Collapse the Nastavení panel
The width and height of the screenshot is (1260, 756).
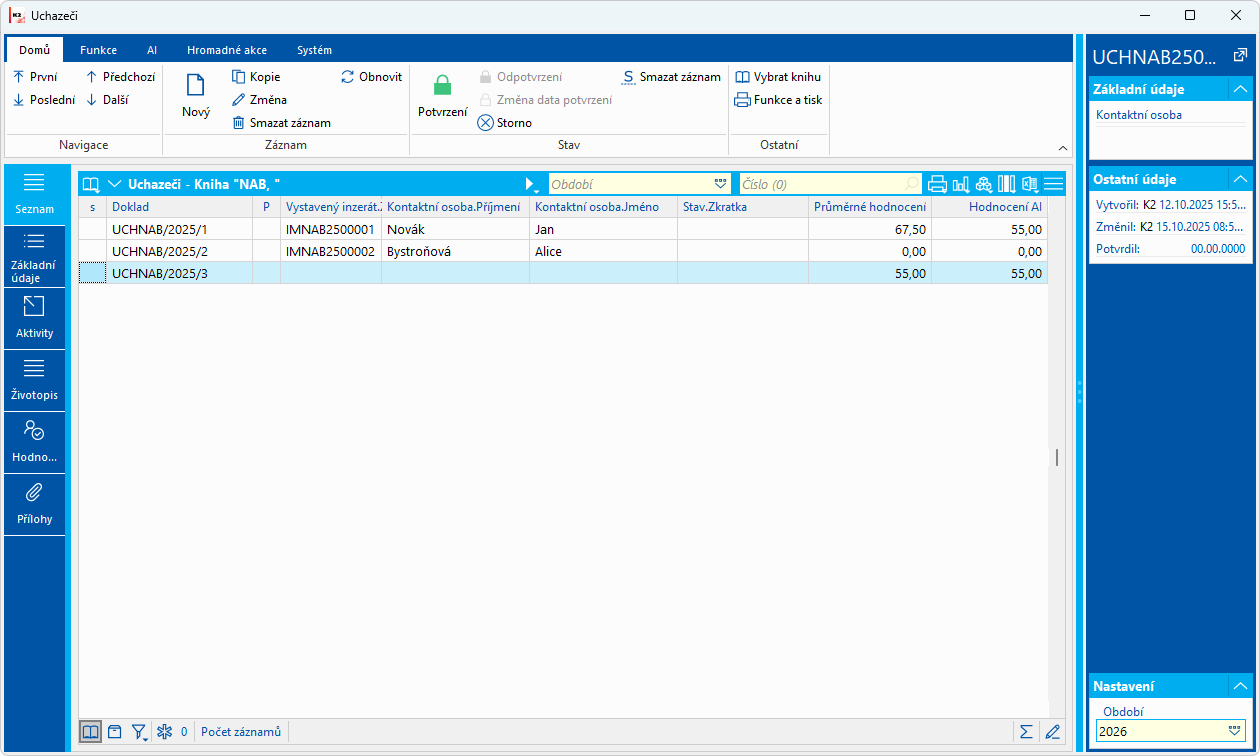click(1240, 686)
